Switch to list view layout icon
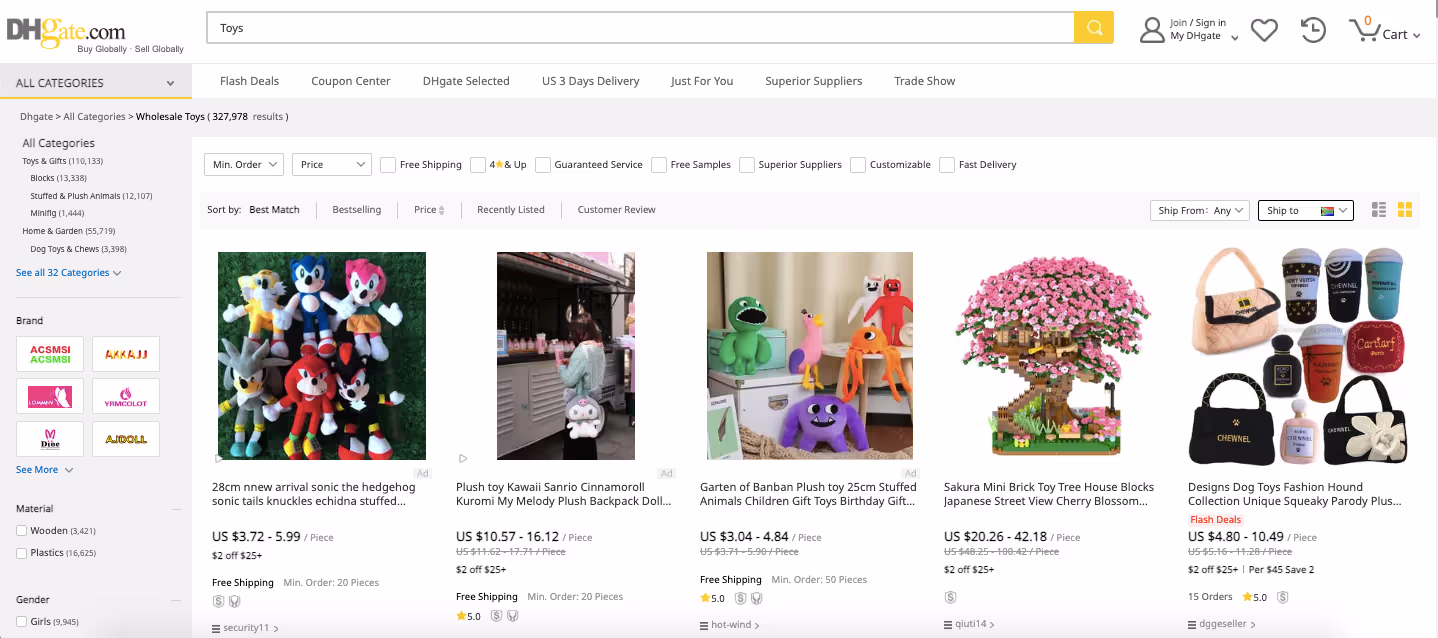The image size is (1438, 638). coord(1379,210)
